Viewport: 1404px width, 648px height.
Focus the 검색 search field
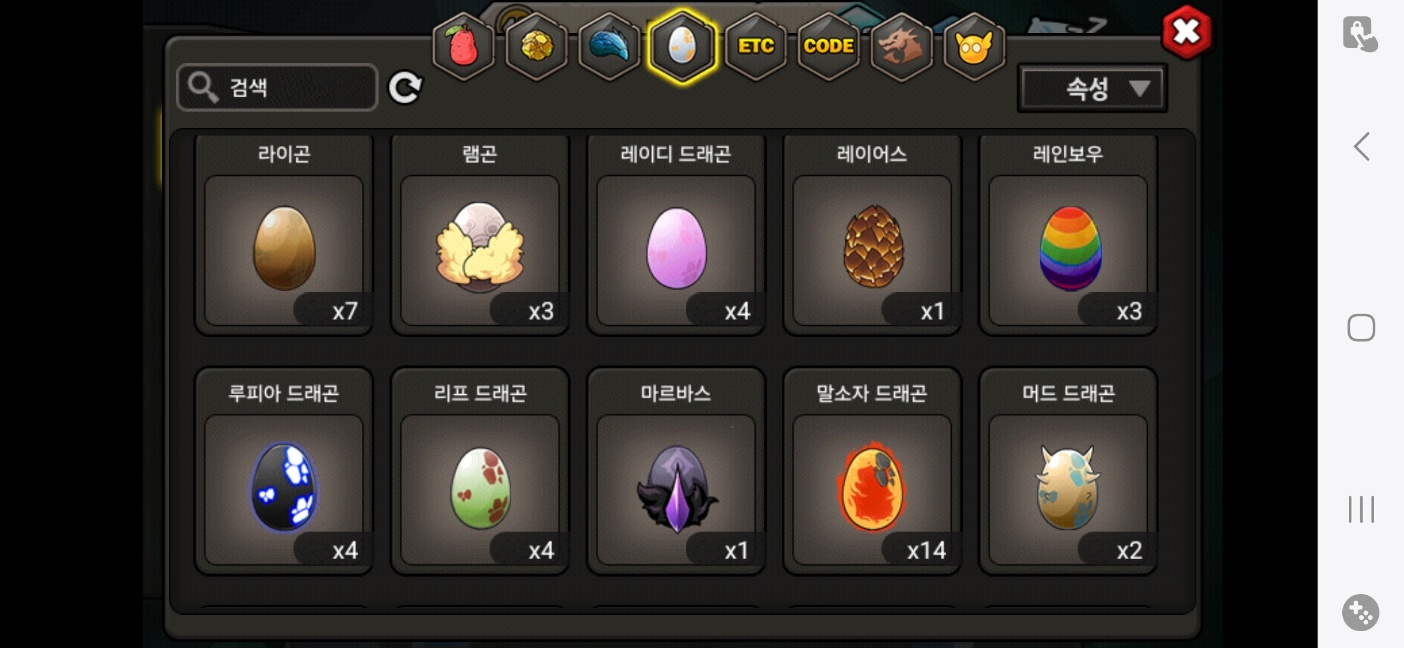click(277, 88)
